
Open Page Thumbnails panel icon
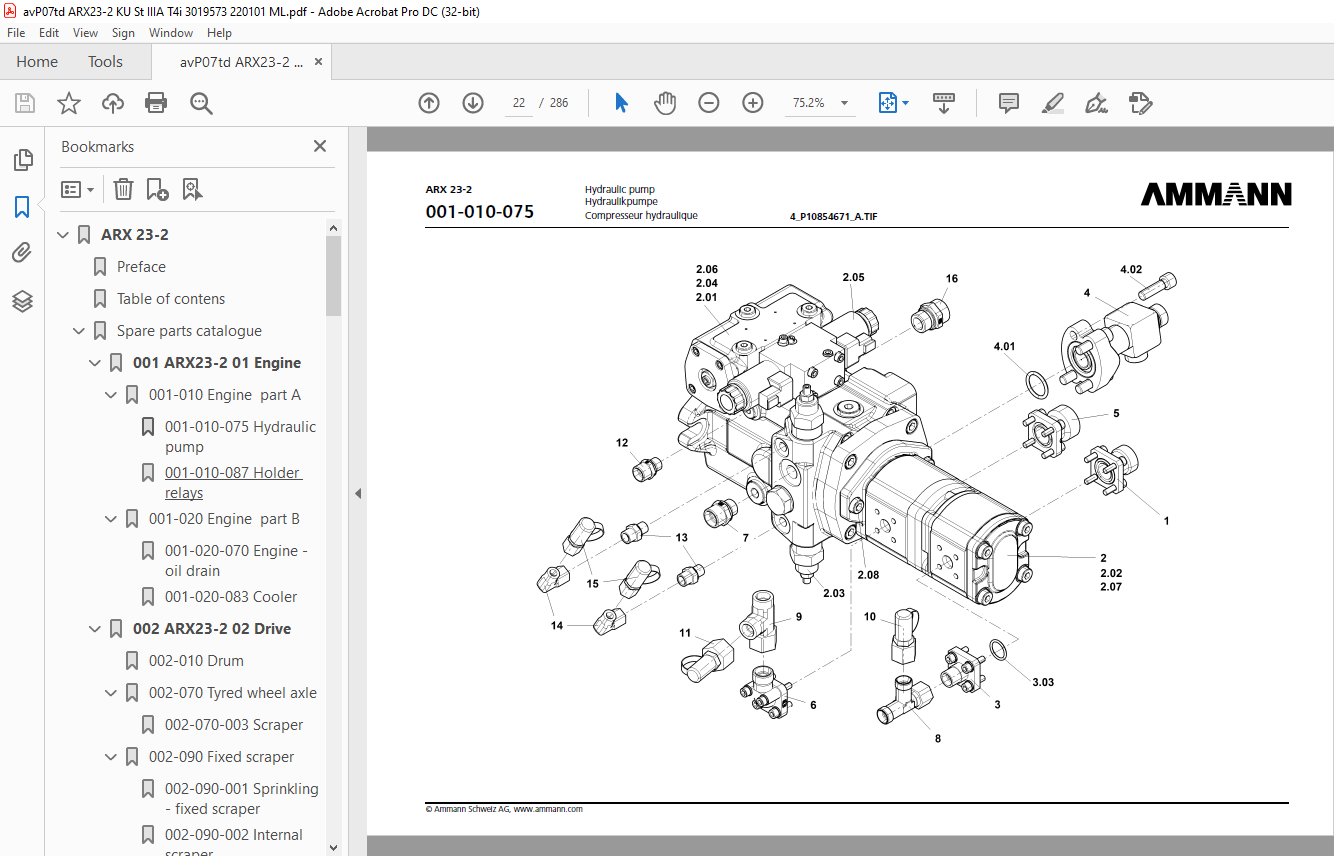tap(22, 160)
